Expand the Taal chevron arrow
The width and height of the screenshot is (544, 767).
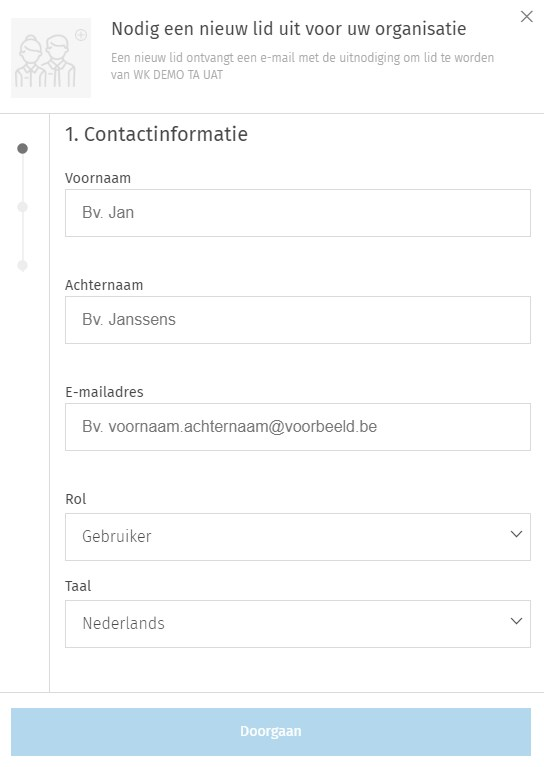click(x=517, y=621)
